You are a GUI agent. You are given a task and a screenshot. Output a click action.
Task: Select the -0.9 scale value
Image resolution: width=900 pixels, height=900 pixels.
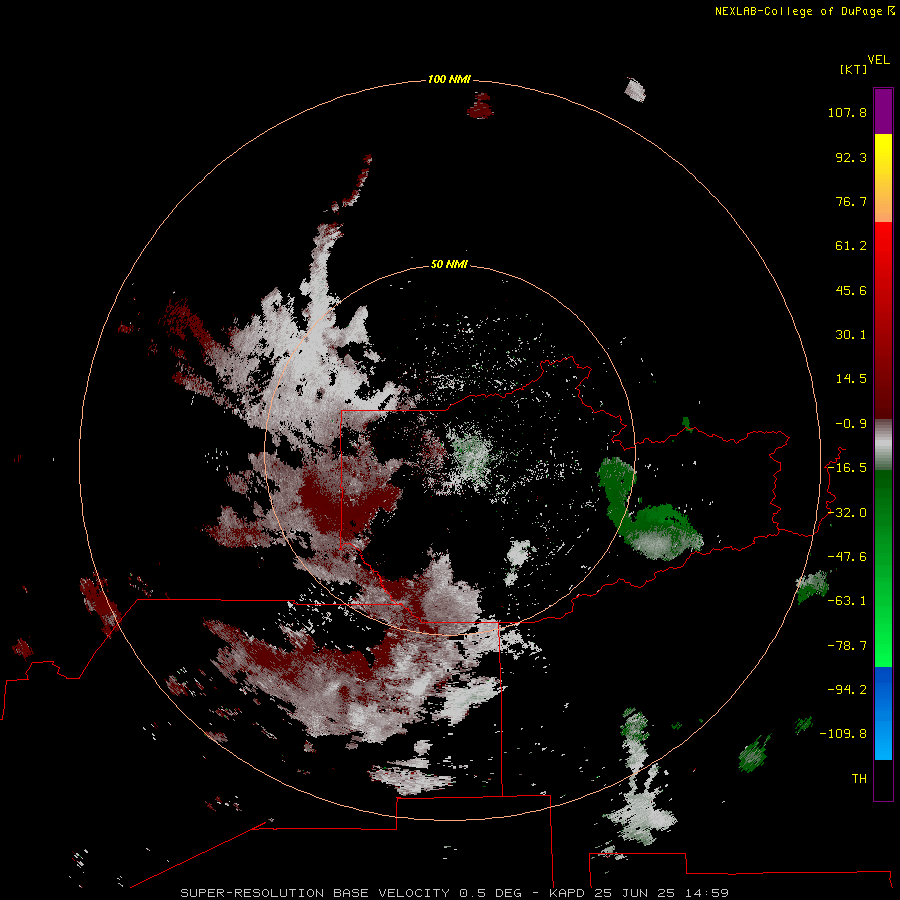(x=851, y=424)
